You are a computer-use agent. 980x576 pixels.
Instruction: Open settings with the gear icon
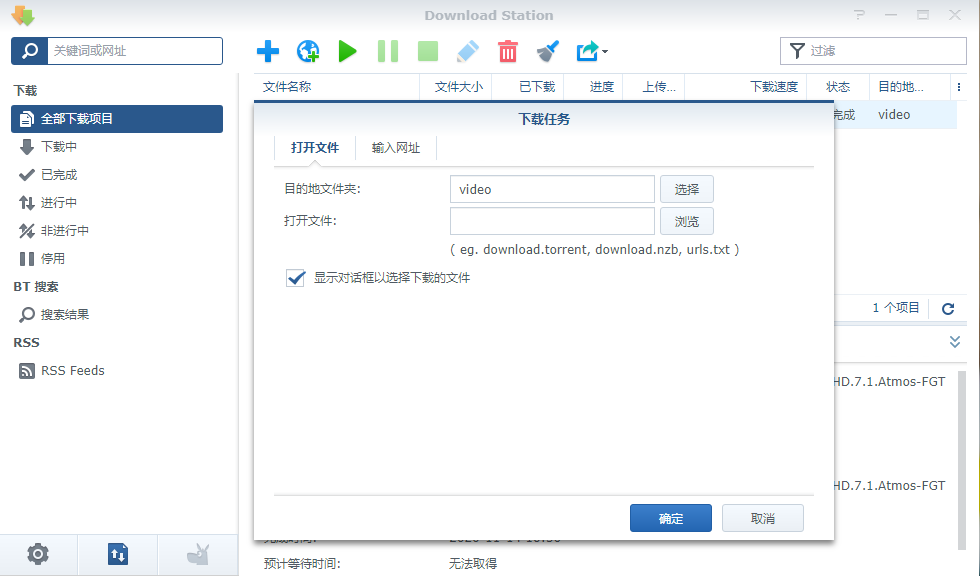tap(38, 554)
